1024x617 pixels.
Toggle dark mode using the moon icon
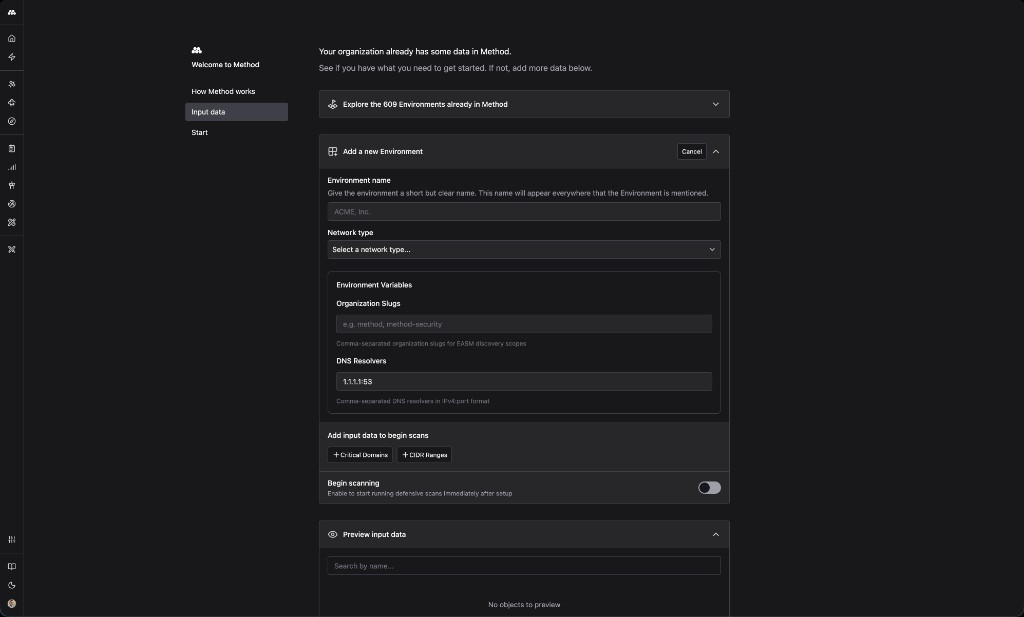coord(12,586)
